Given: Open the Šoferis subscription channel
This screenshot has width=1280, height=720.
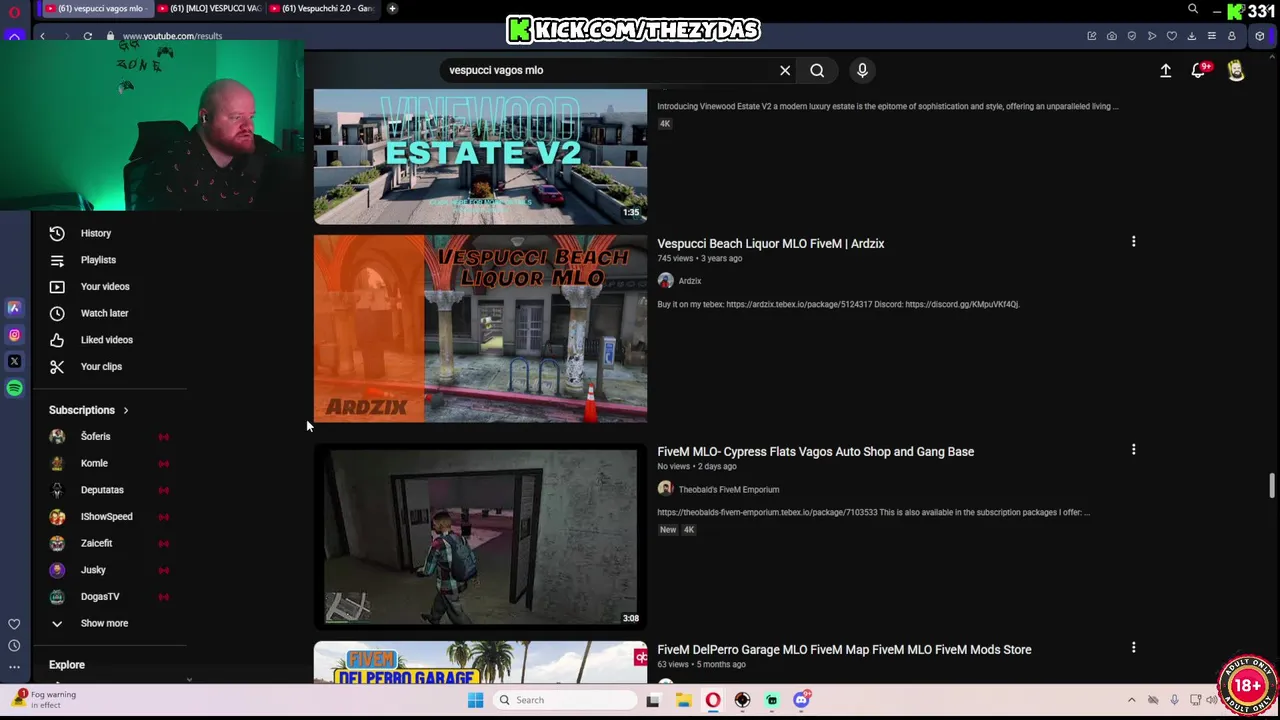Looking at the screenshot, I should [x=96, y=437].
